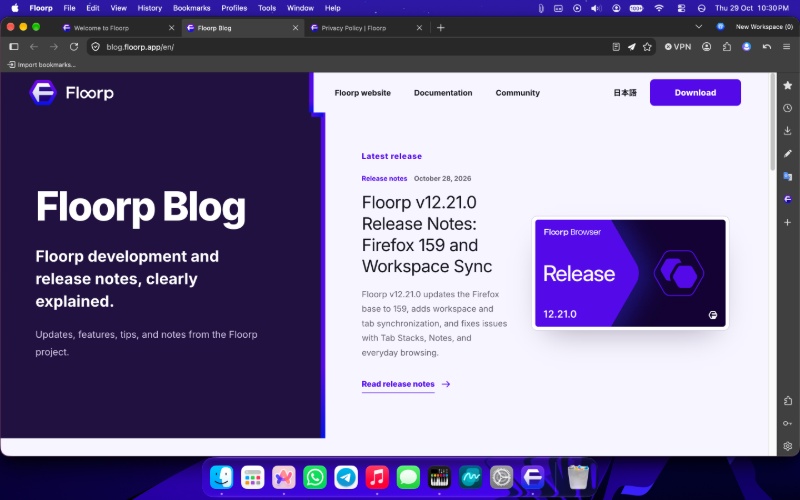Image resolution: width=800 pixels, height=500 pixels.
Task: Open WhatsApp from the Dock
Action: pyautogui.click(x=315, y=478)
